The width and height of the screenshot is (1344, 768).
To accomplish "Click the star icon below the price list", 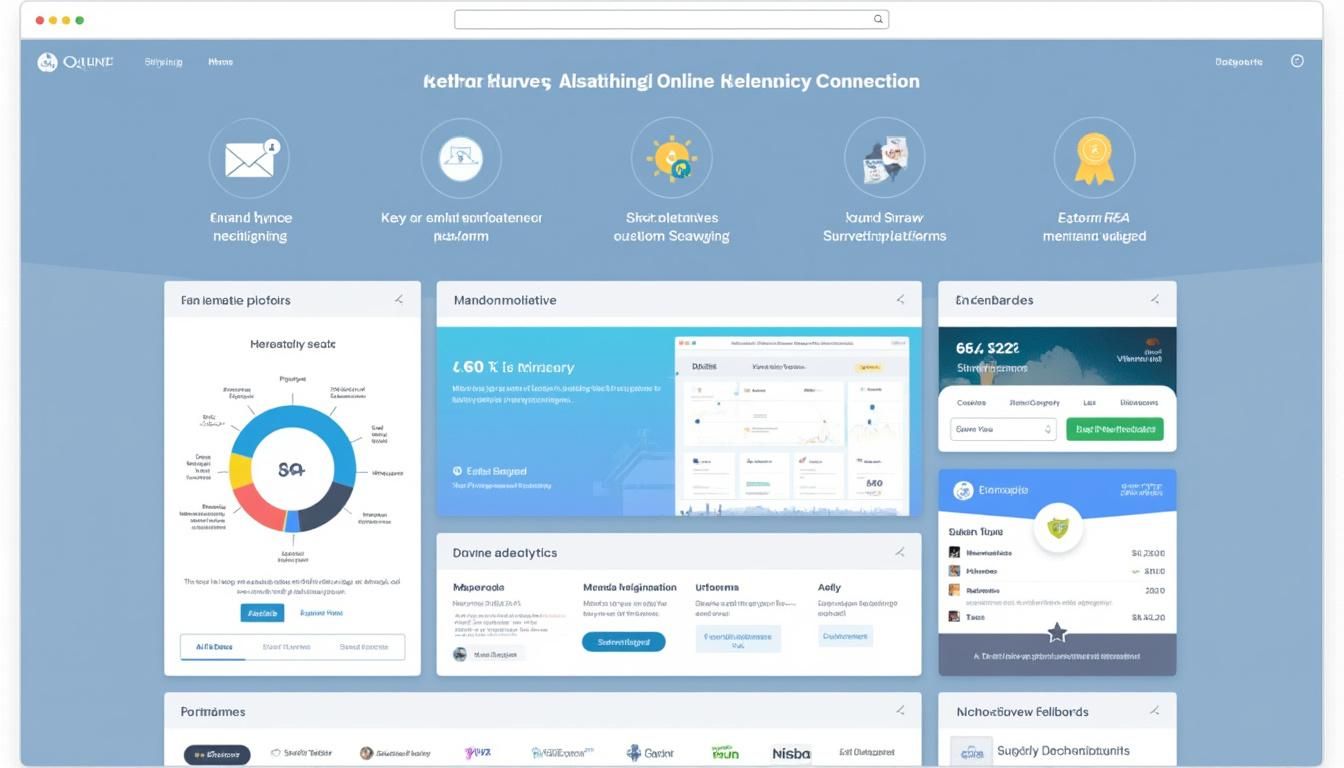I will click(x=1056, y=631).
